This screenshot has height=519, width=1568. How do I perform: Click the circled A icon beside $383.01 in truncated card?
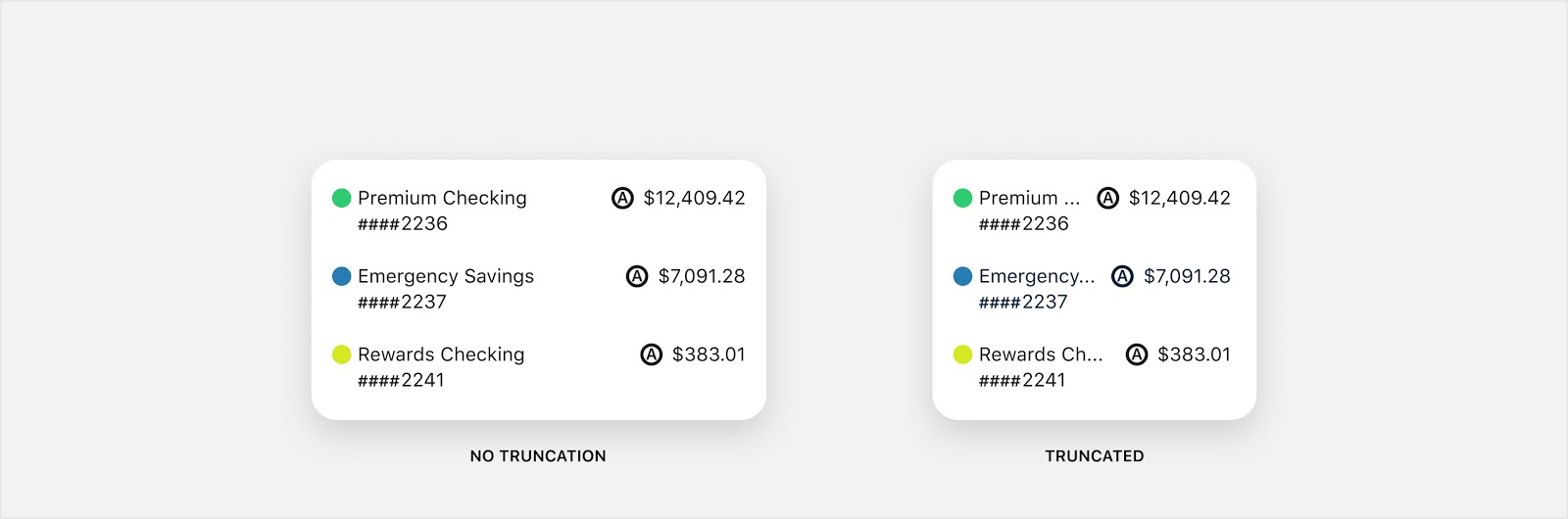pos(1137,354)
